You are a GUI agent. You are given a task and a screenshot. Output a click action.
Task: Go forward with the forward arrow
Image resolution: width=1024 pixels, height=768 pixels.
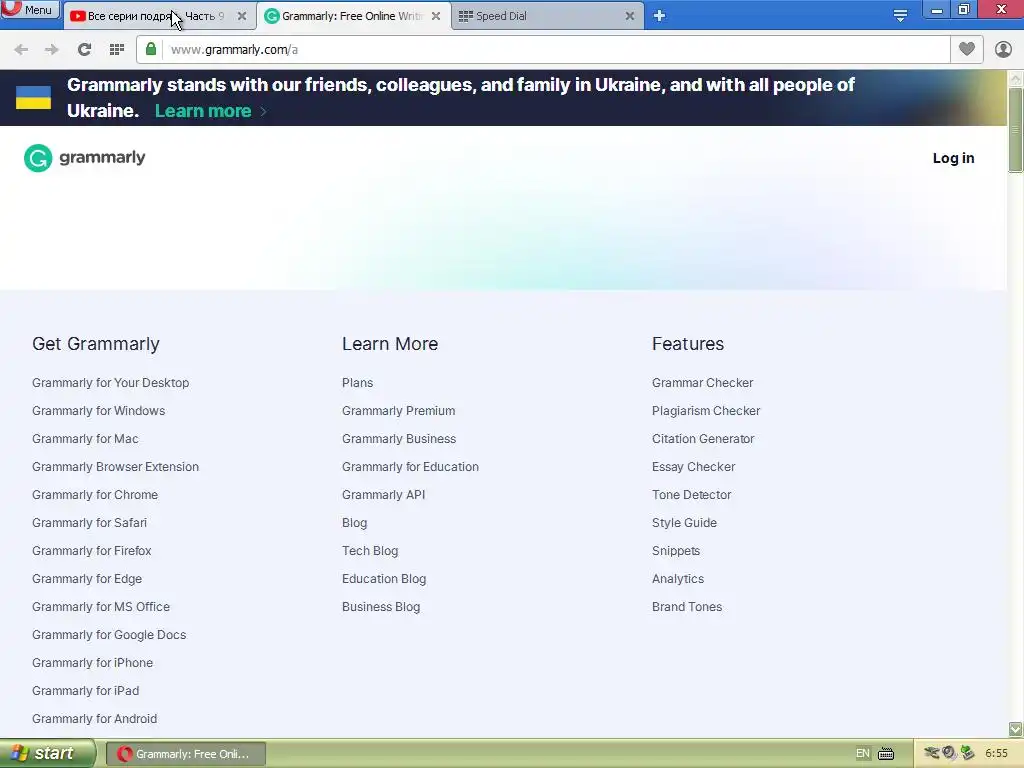tap(52, 50)
